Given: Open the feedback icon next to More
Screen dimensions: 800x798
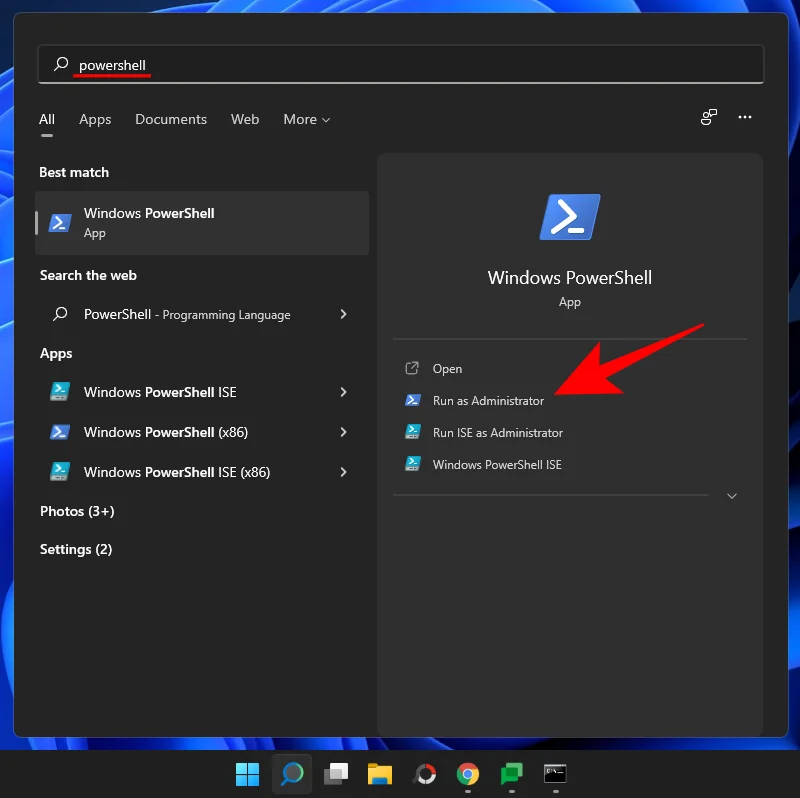Looking at the screenshot, I should pyautogui.click(x=709, y=117).
